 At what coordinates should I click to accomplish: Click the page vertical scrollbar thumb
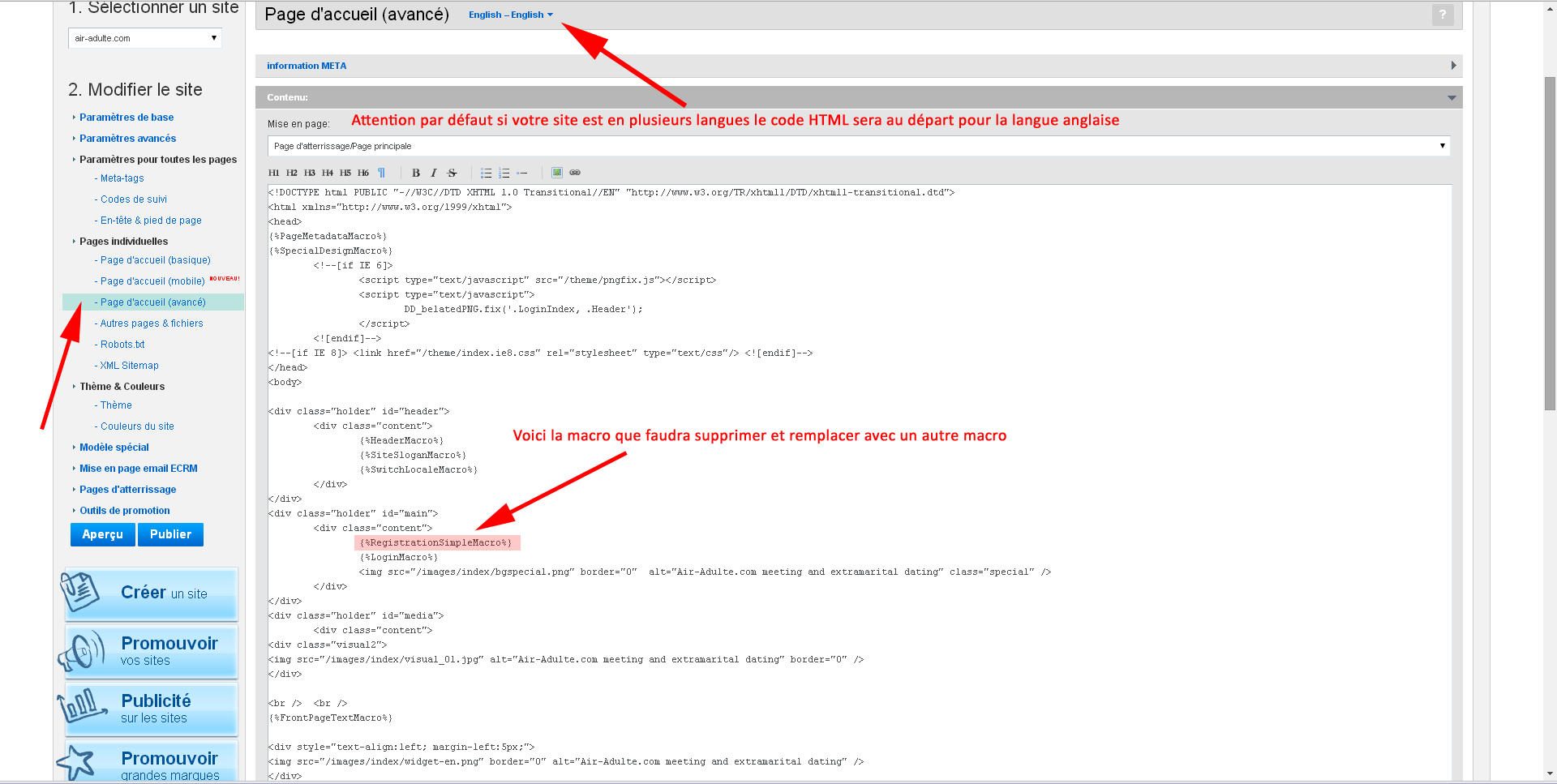pos(1550,243)
